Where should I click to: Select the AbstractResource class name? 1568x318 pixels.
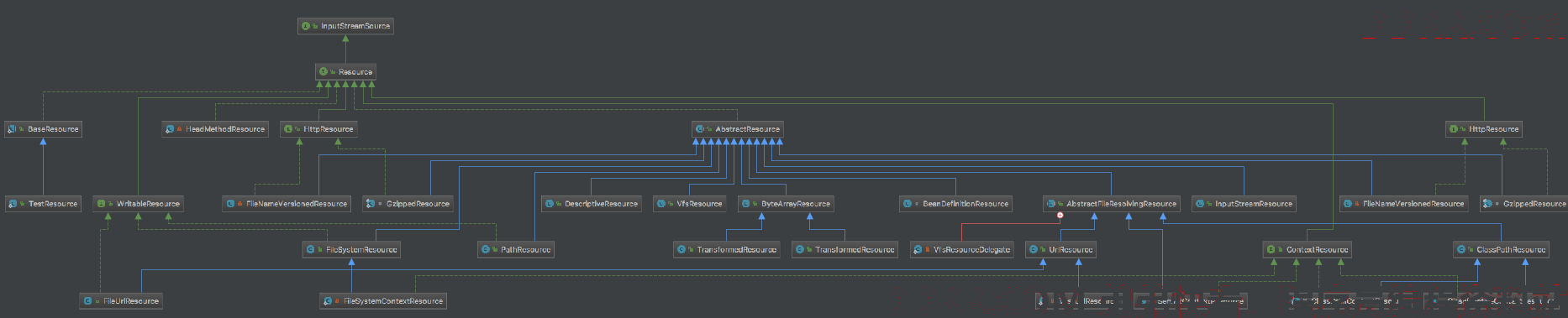pyautogui.click(x=748, y=129)
